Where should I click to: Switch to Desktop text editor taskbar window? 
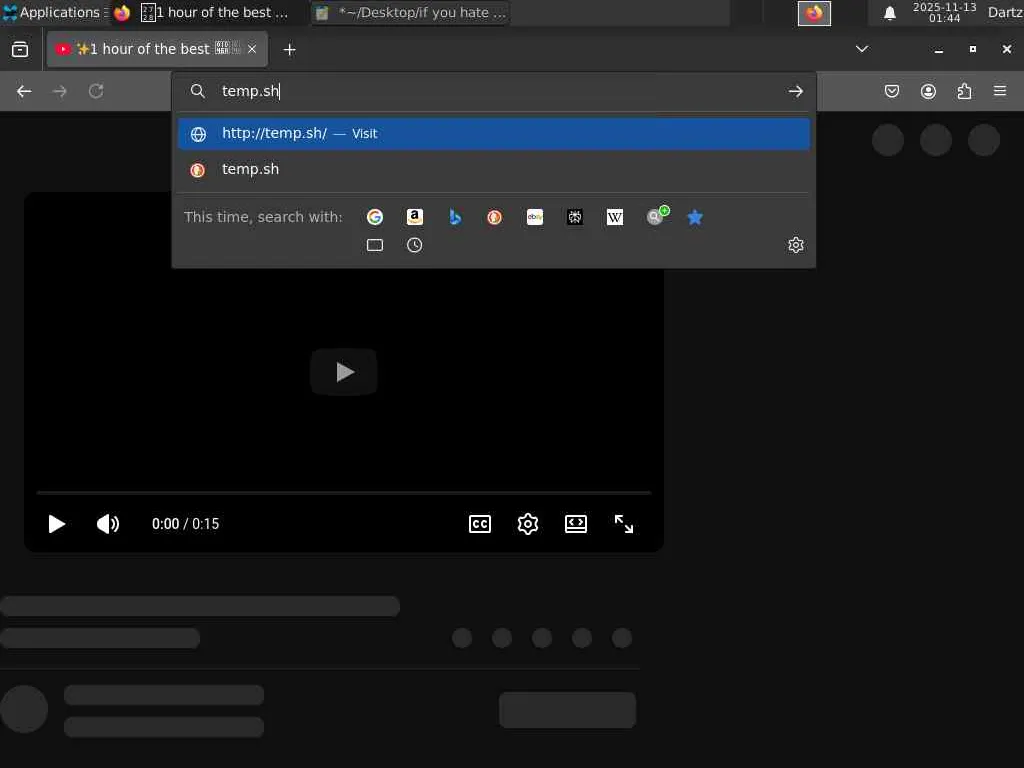(411, 12)
